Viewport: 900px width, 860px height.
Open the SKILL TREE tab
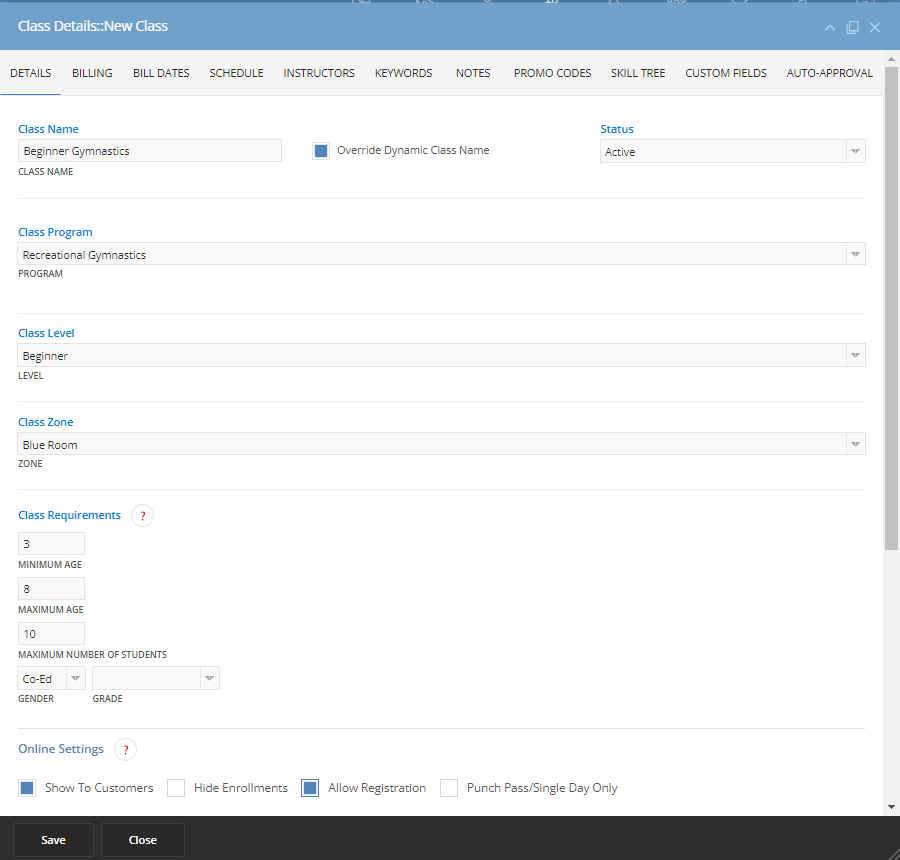[637, 72]
